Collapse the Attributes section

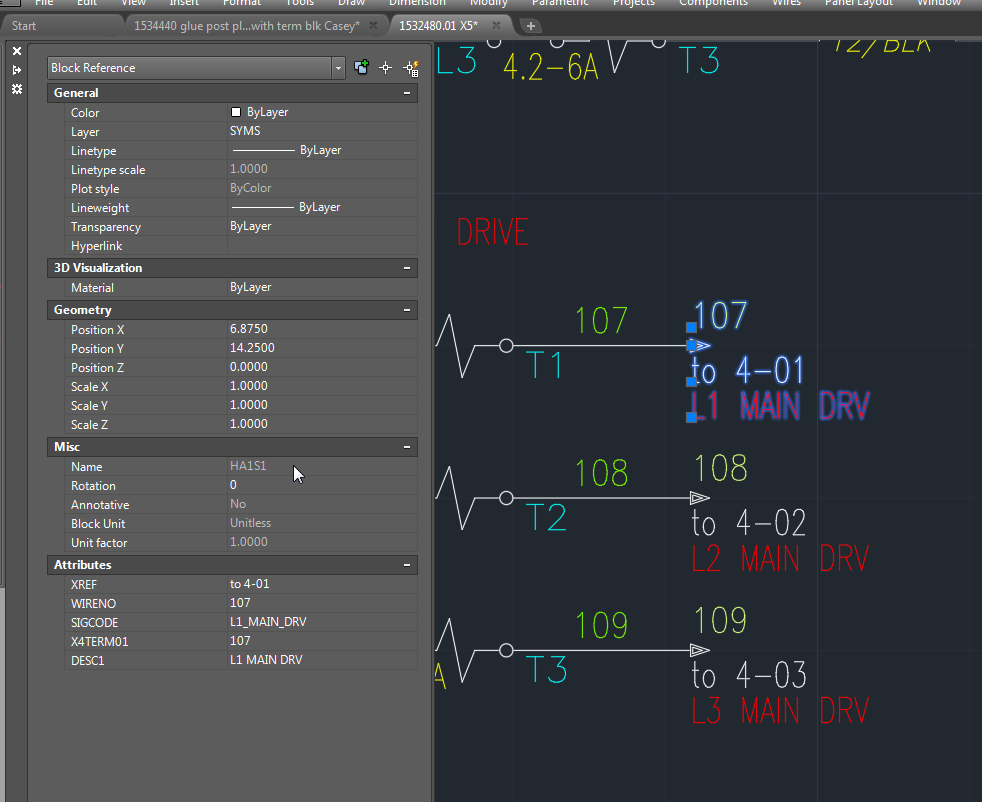coord(406,564)
